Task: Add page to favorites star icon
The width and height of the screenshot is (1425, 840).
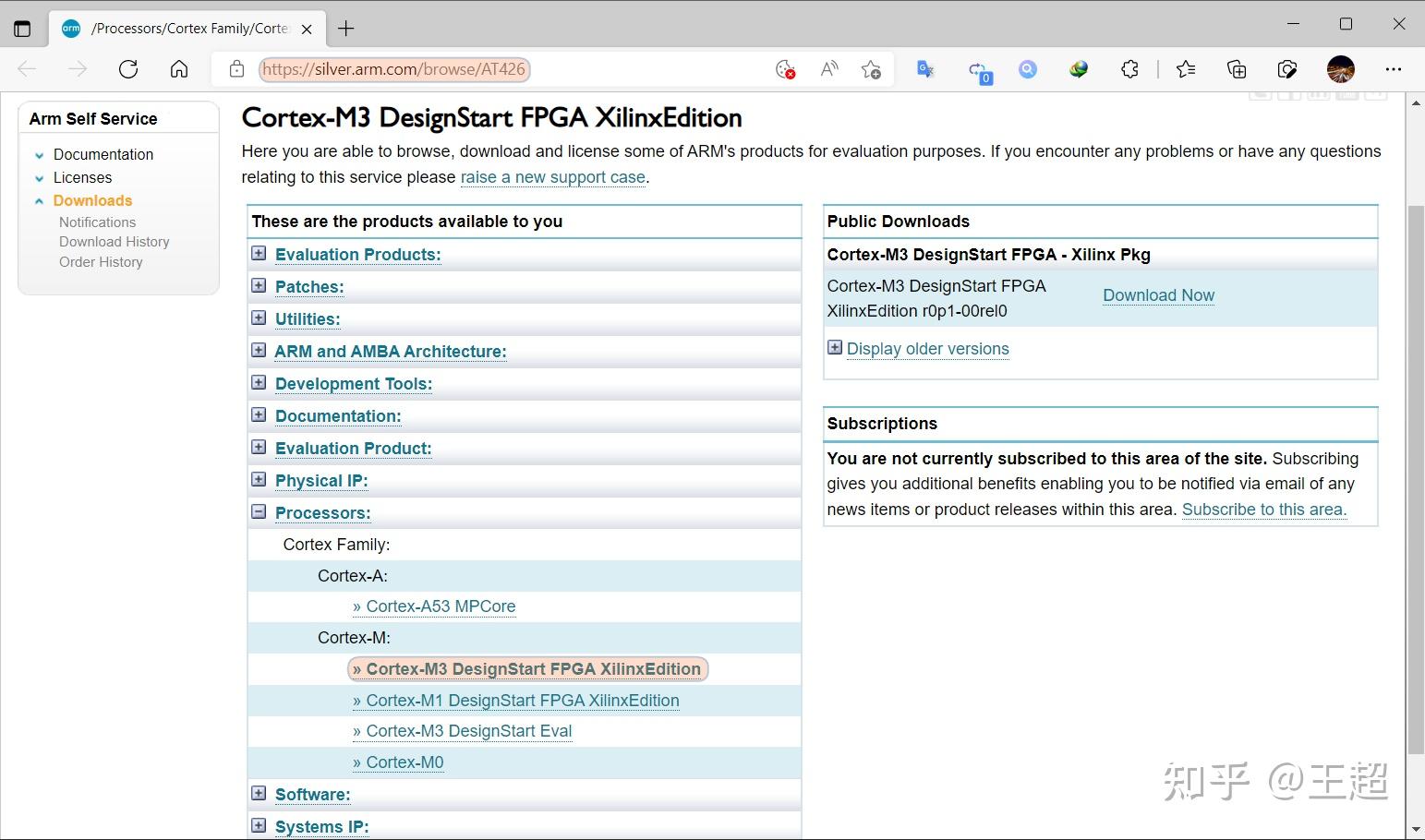Action: 870,69
